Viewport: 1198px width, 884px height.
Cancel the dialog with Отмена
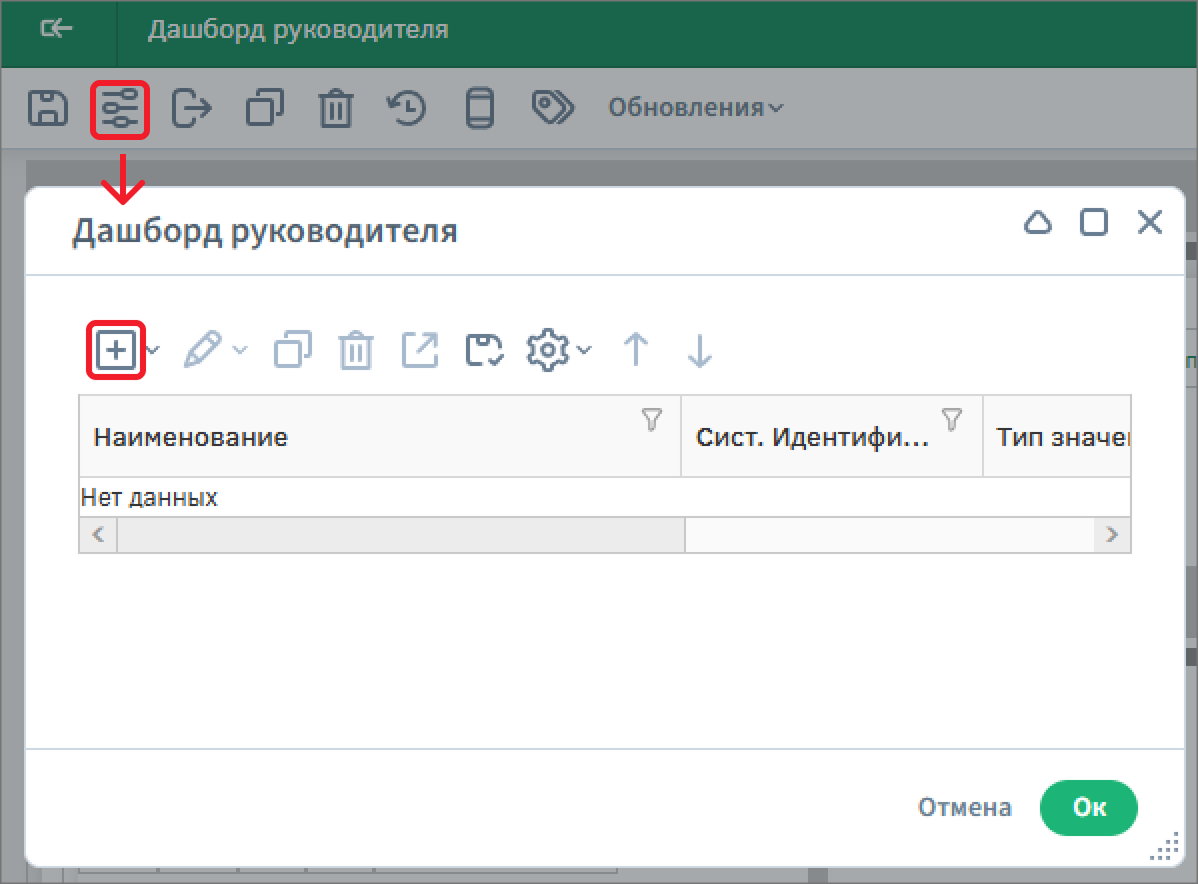(x=963, y=808)
